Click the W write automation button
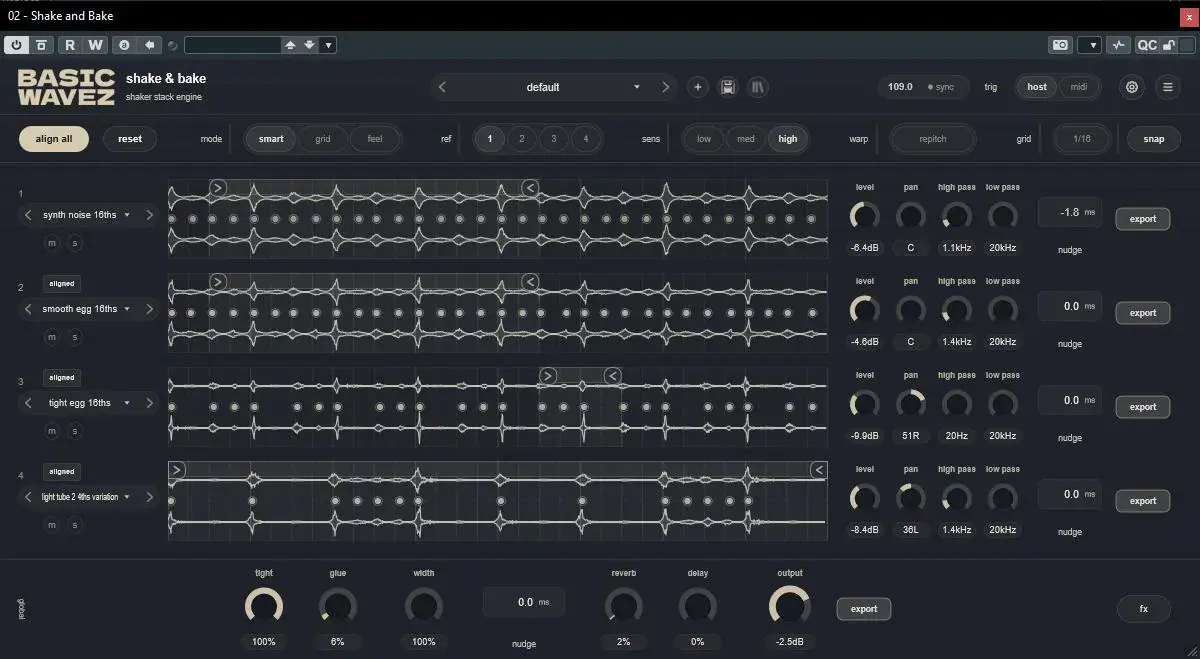 (x=95, y=45)
